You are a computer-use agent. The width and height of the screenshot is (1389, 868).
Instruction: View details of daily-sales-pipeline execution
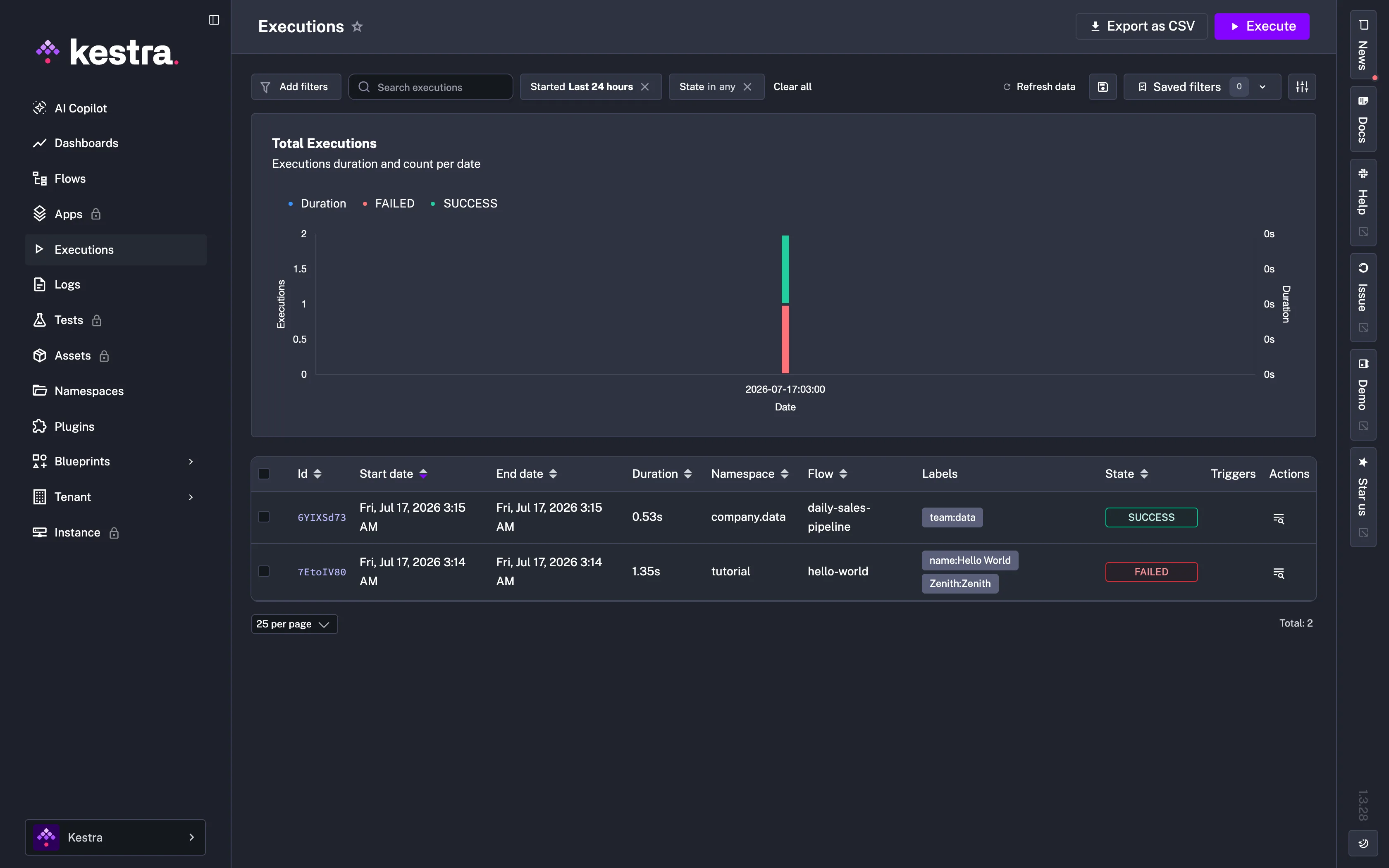click(1278, 518)
